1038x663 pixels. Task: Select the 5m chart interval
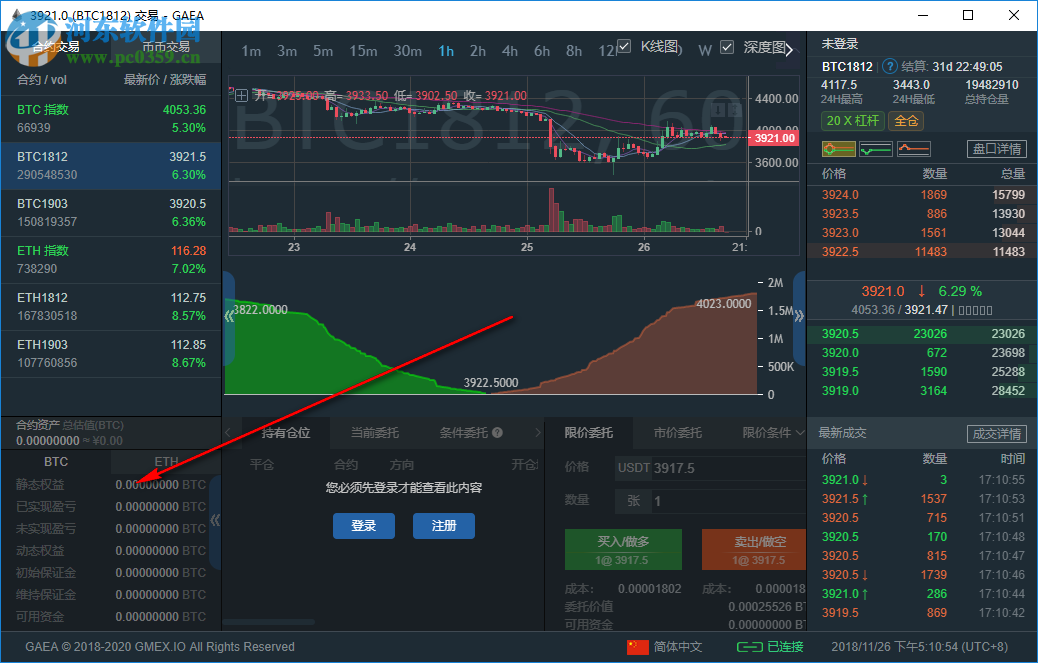click(x=323, y=51)
